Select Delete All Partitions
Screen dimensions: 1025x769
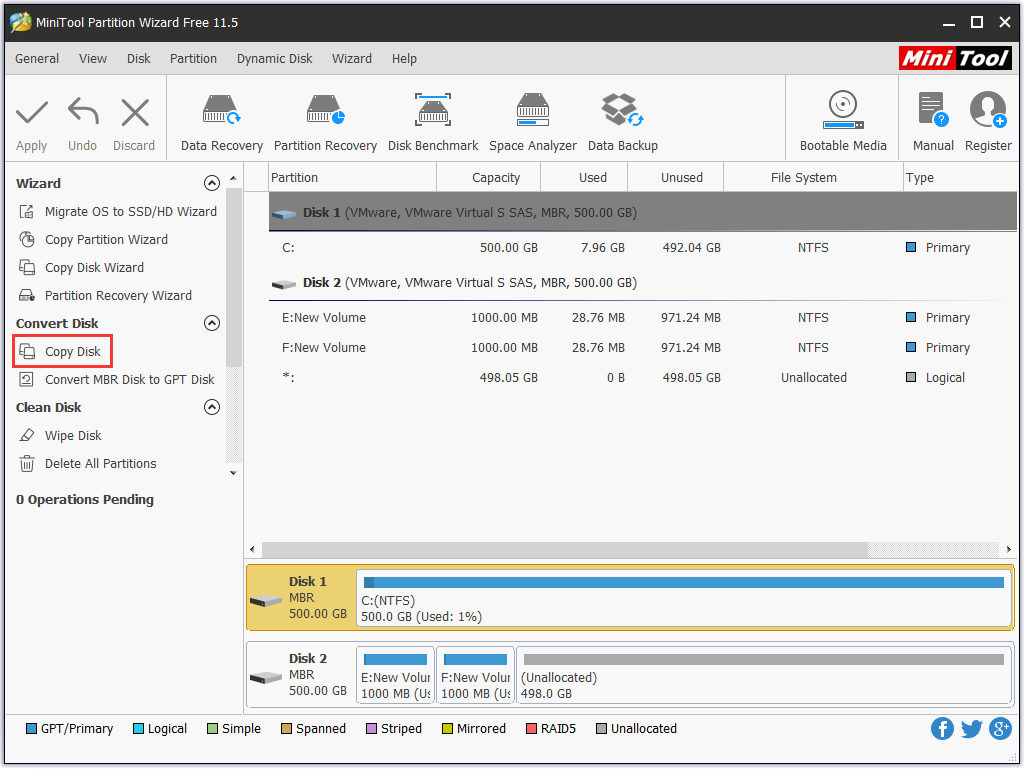pos(101,463)
